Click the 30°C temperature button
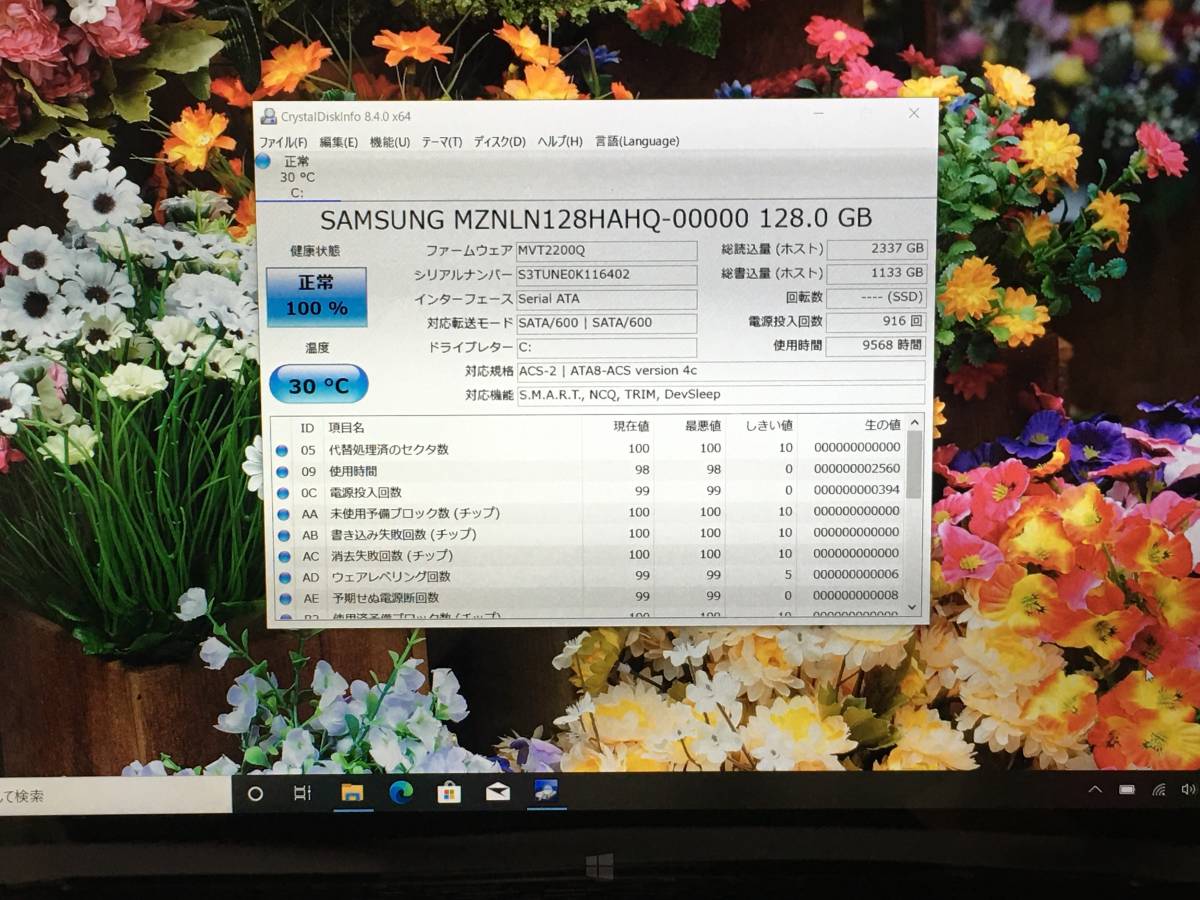Screen dimensions: 1200x900 tap(319, 383)
